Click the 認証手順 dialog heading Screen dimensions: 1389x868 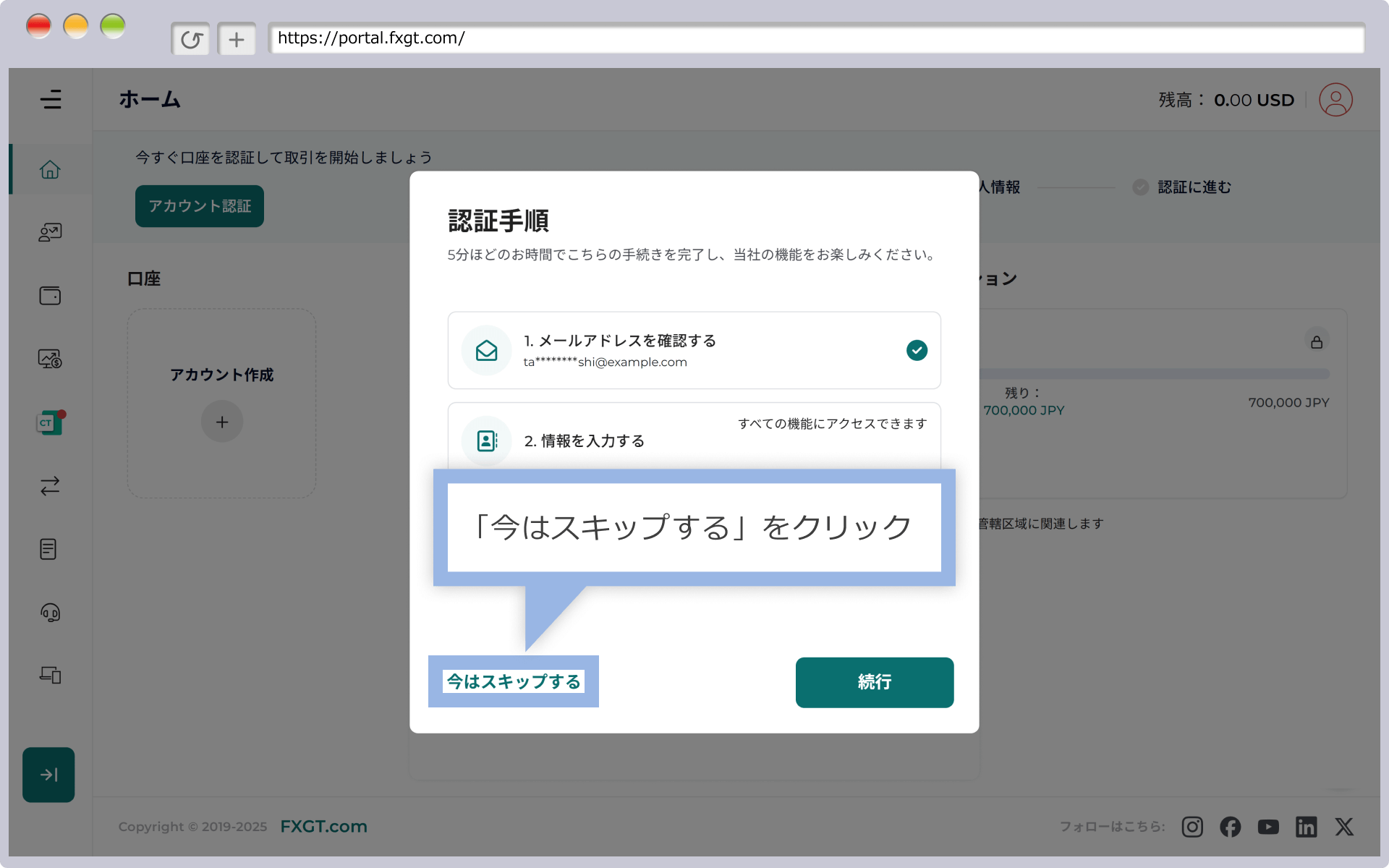tap(498, 221)
